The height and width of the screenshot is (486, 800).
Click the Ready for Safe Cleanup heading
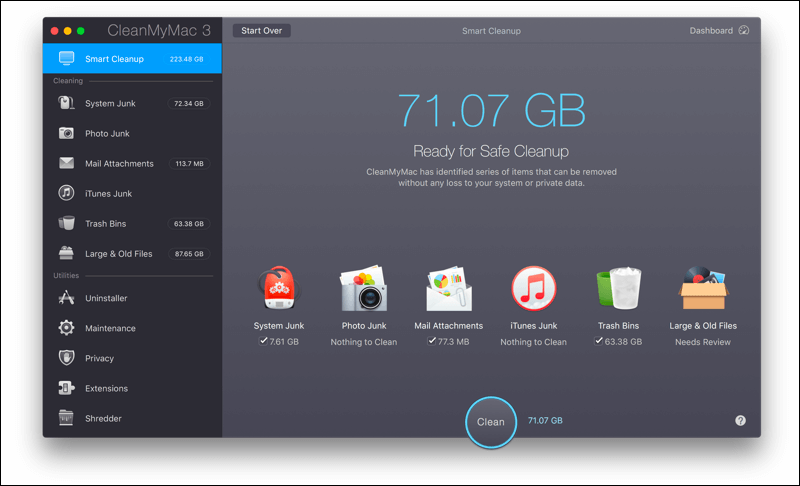pyautogui.click(x=491, y=151)
